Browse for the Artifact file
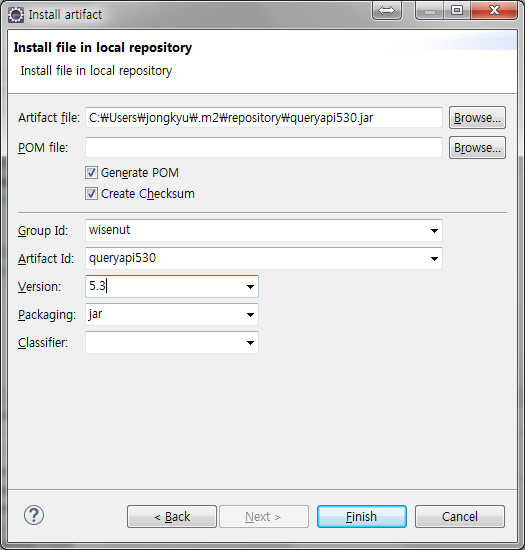525x550 pixels. coord(477,118)
